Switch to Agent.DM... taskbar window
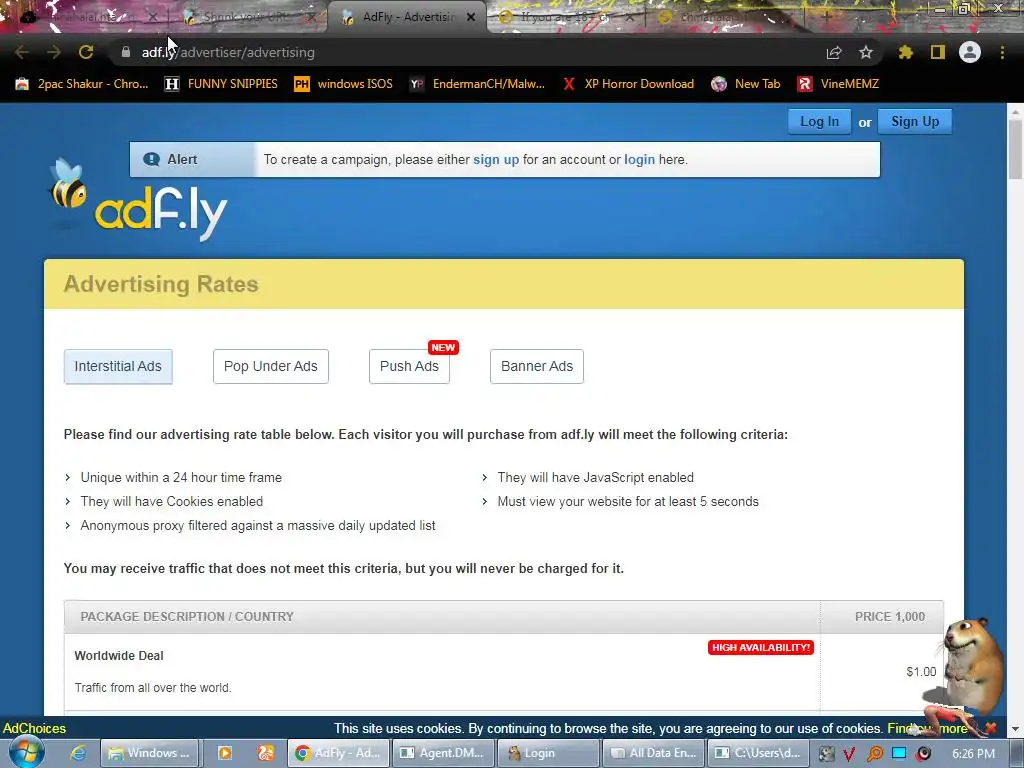The image size is (1024, 768). coord(443,753)
